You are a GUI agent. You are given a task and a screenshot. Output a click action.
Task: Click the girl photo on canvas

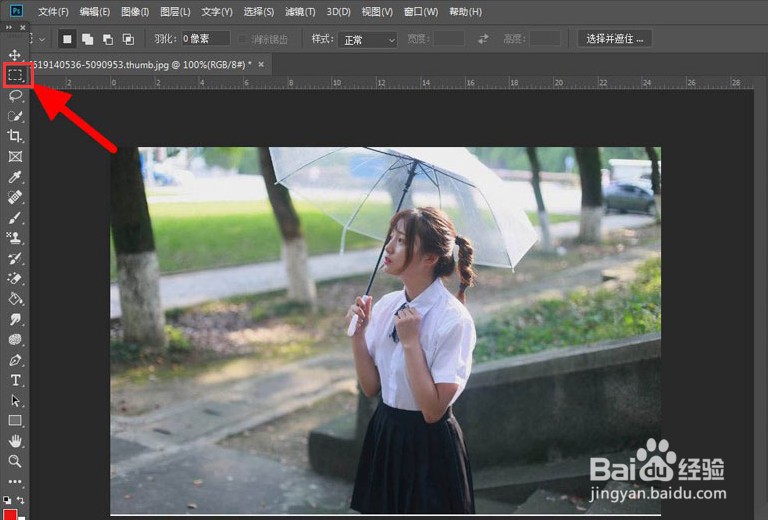coord(385,330)
